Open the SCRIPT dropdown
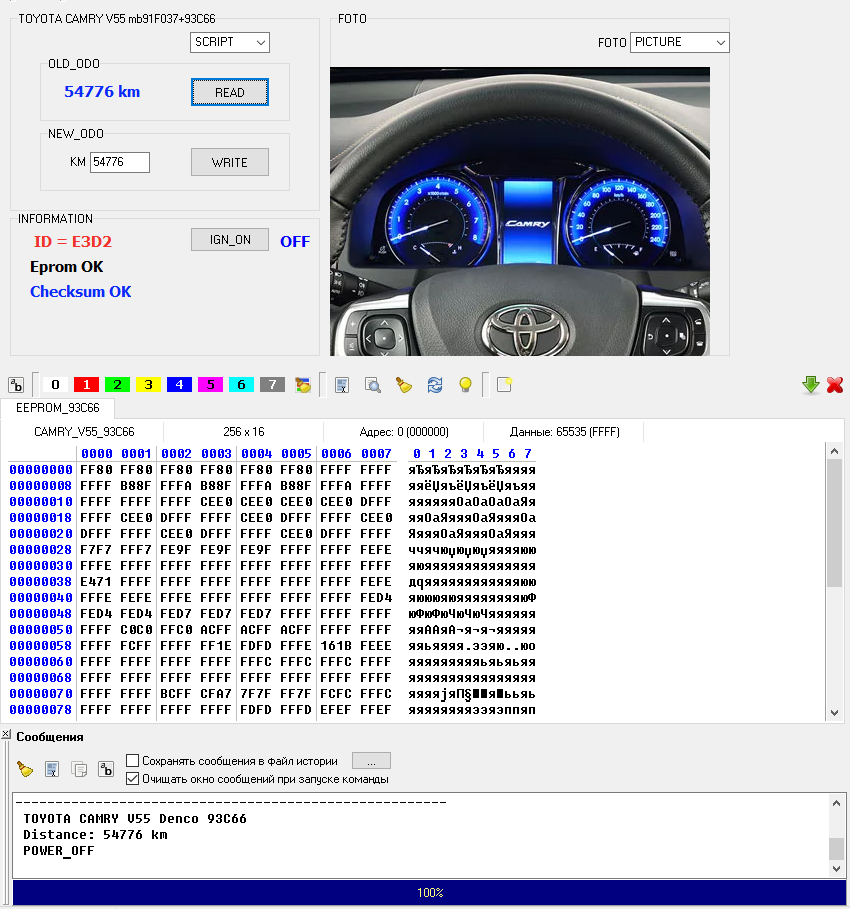The width and height of the screenshot is (850, 909). 230,42
